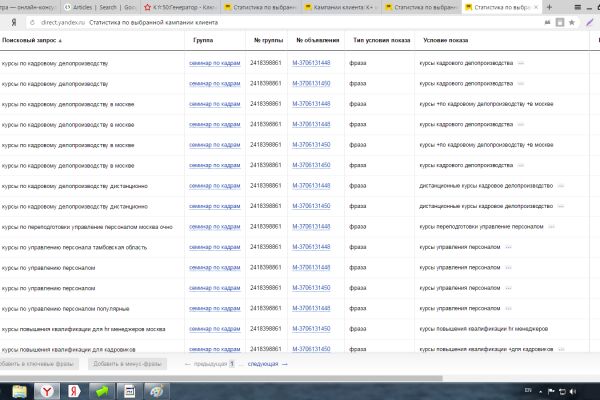Switch to the K50 Генератор tab
The width and height of the screenshot is (600, 400).
(179, 7)
